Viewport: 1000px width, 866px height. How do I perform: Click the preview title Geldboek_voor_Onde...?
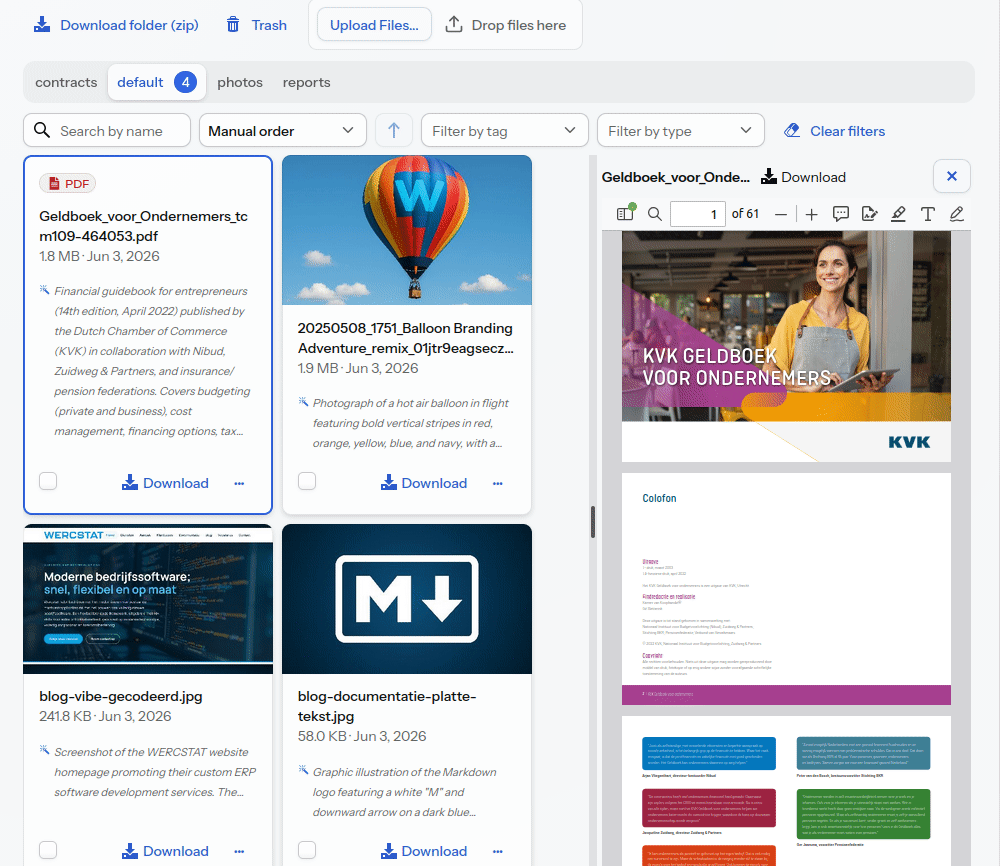(675, 177)
